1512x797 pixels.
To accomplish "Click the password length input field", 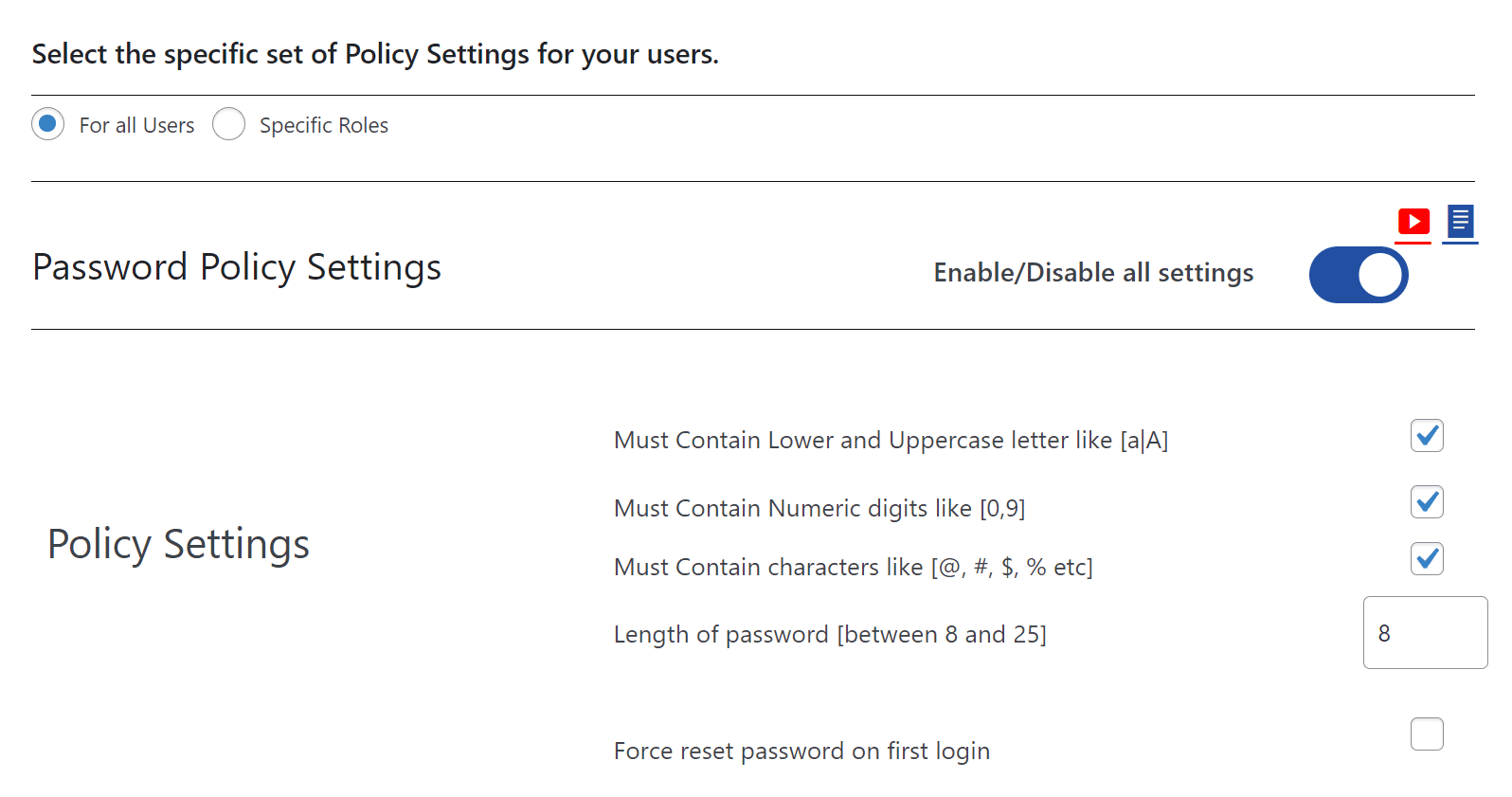I will (1425, 632).
